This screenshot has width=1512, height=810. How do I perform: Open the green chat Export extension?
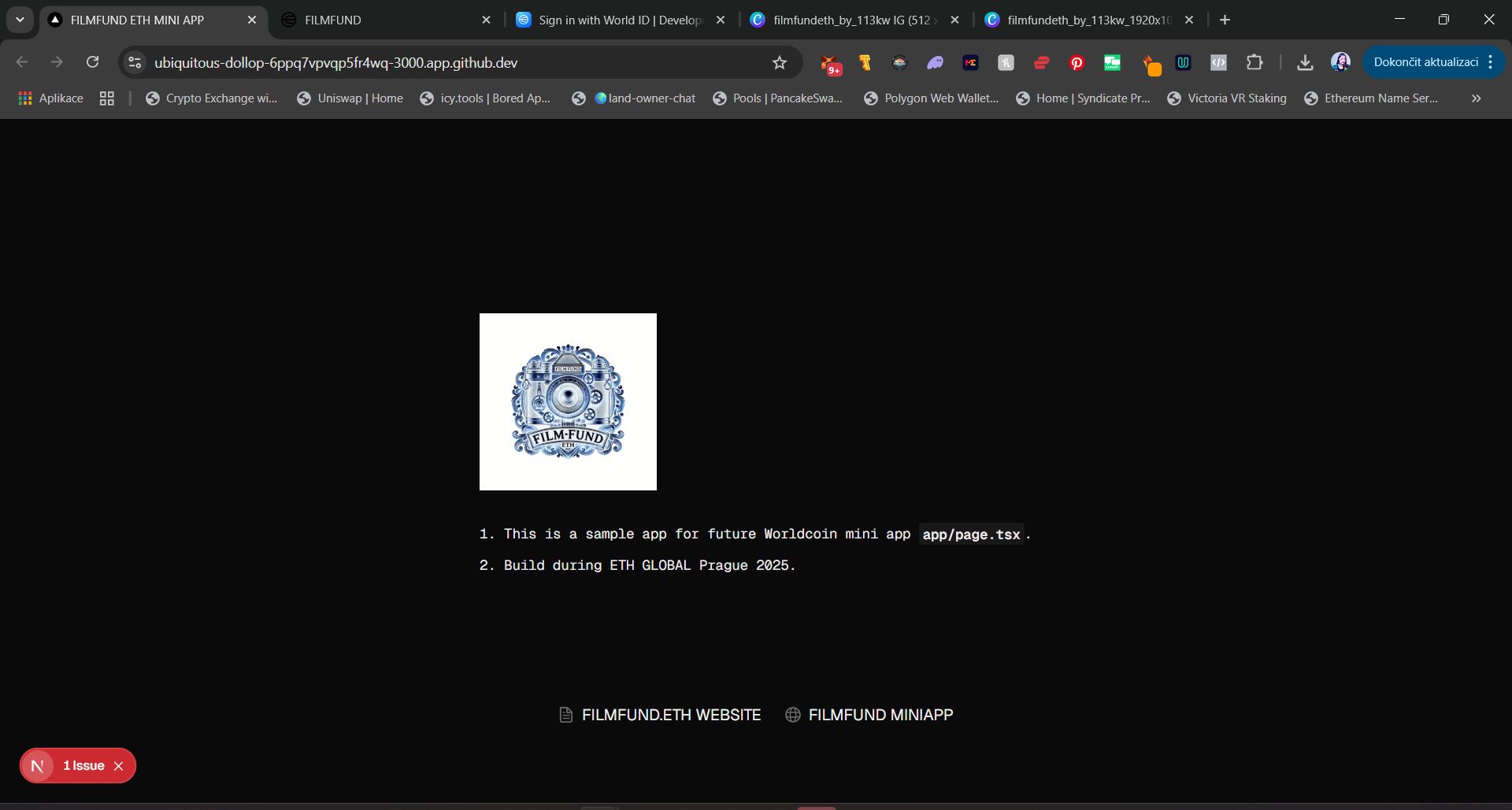click(1112, 63)
